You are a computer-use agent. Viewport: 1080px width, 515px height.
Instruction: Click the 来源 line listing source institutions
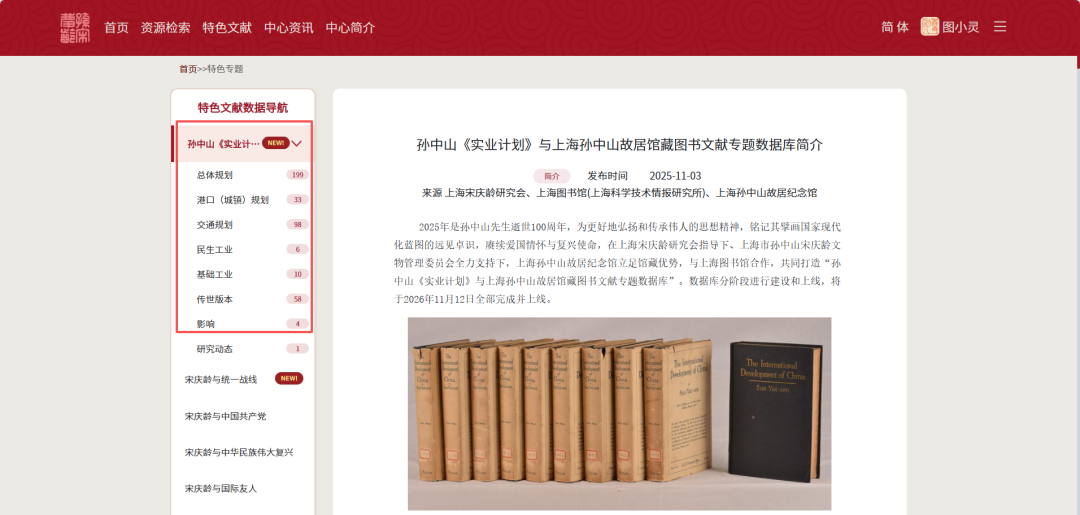(x=620, y=193)
